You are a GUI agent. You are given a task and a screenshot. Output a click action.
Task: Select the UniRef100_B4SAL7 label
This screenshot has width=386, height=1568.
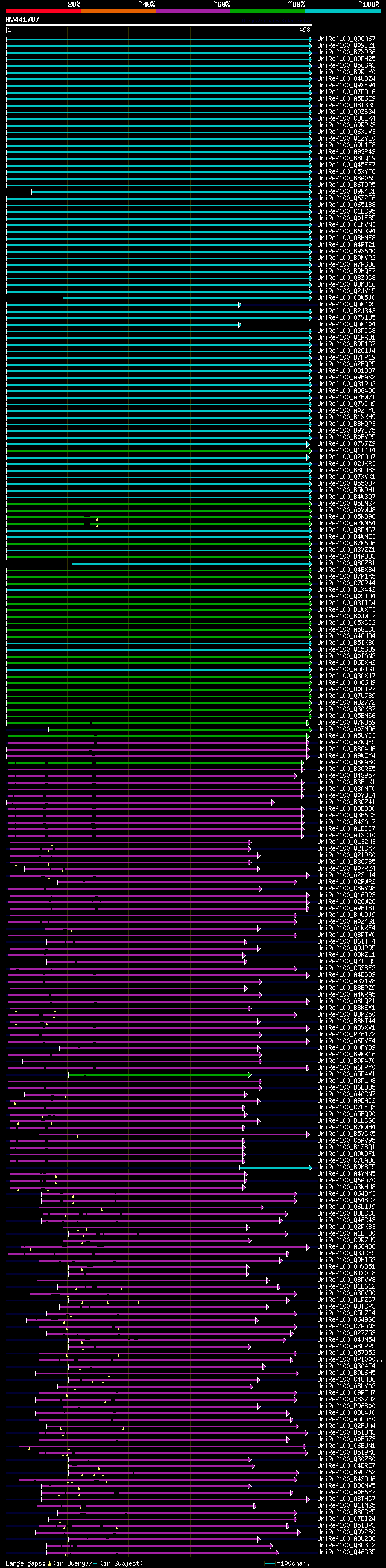346,823
